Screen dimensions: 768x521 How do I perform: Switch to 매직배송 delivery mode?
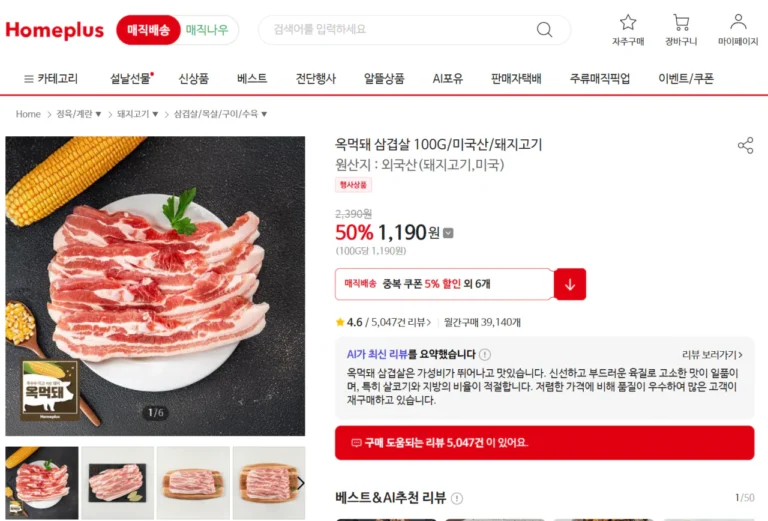[148, 30]
